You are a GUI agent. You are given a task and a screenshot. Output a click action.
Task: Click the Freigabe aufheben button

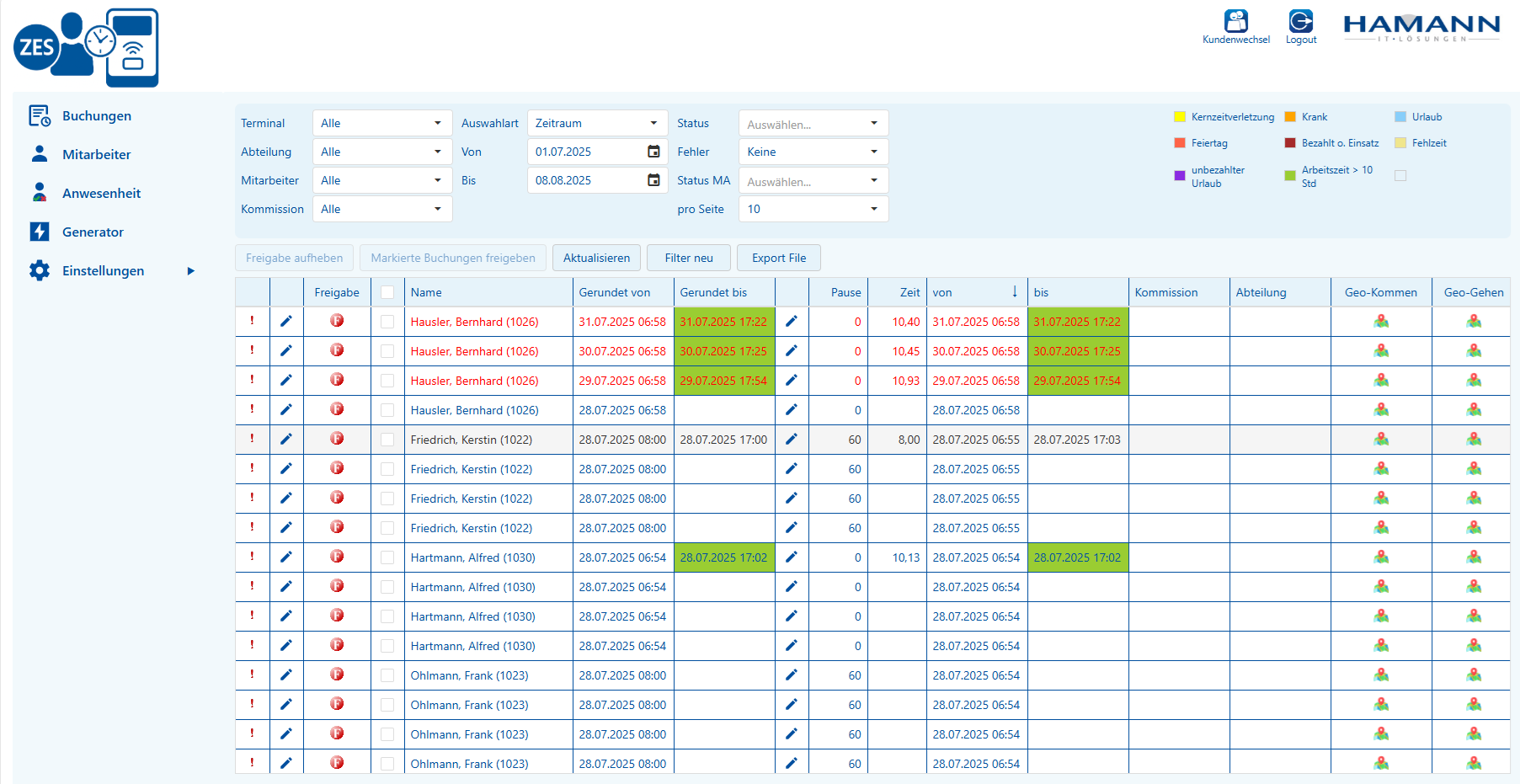pyautogui.click(x=294, y=258)
